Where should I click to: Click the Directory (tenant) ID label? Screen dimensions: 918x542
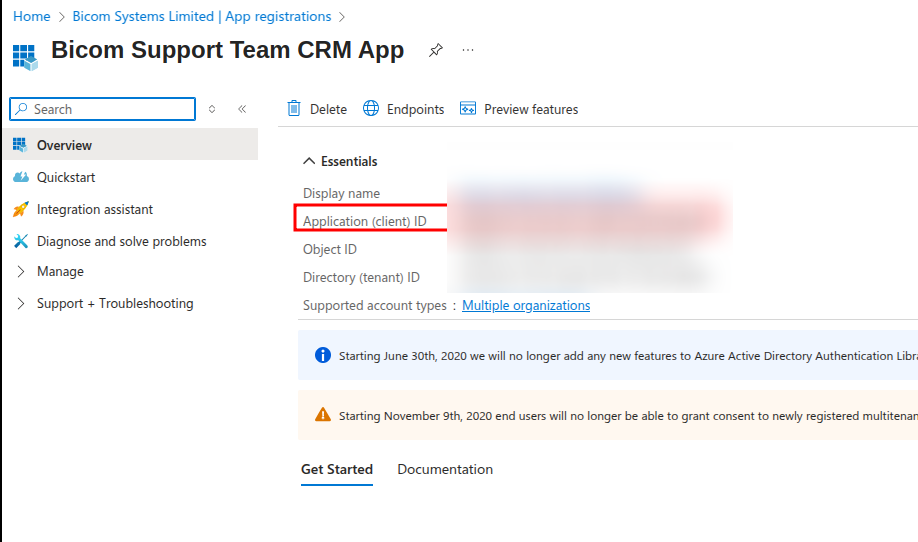361,277
